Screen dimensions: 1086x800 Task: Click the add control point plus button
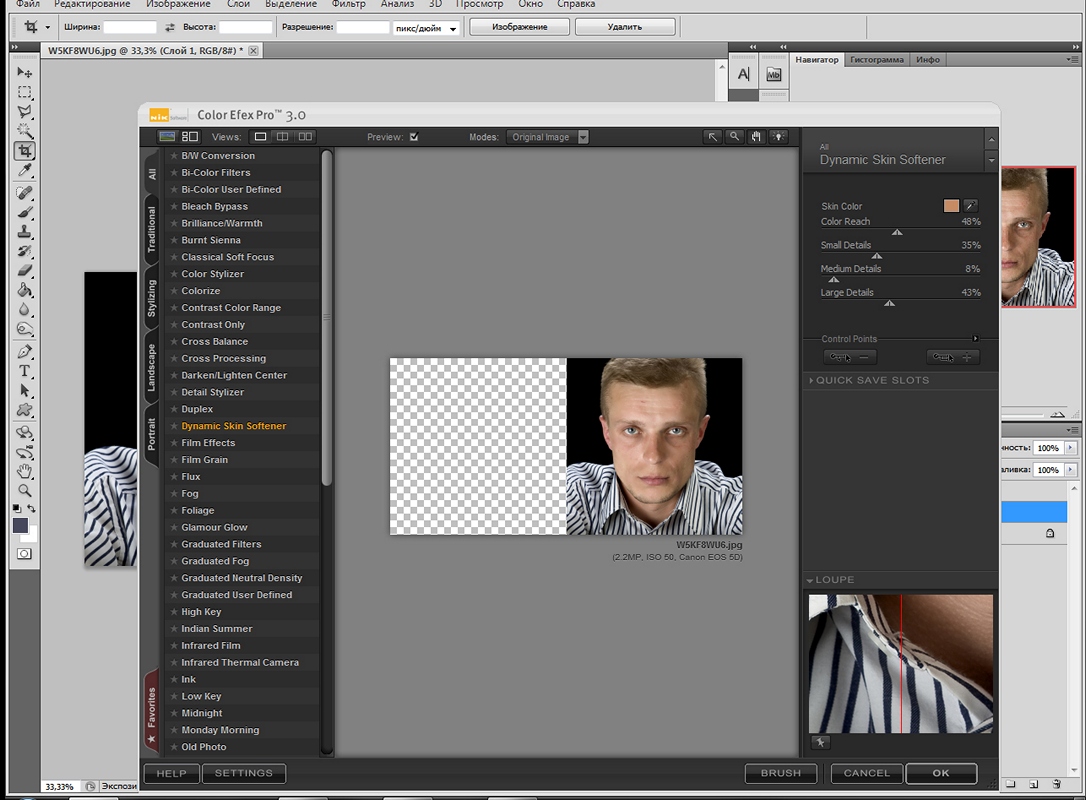click(x=952, y=357)
